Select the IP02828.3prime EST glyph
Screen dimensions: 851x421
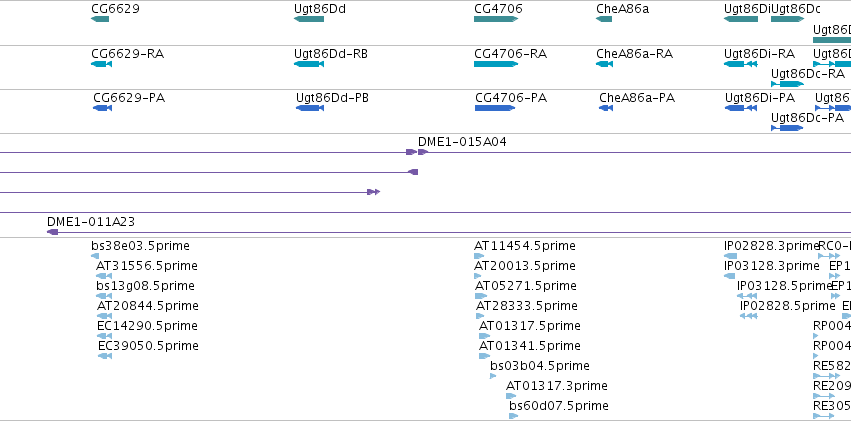click(731, 256)
